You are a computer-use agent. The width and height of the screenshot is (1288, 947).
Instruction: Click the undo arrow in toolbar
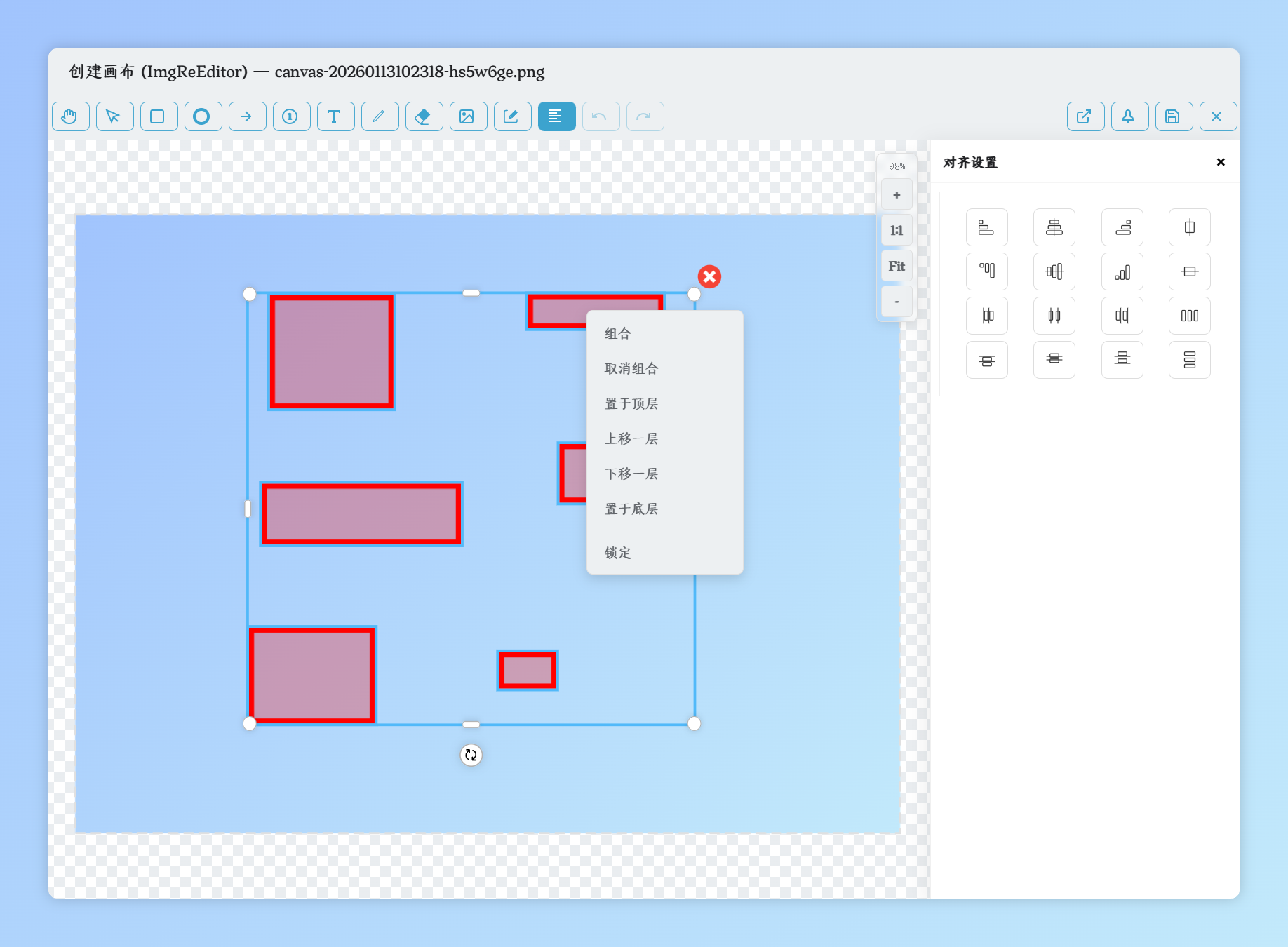coord(601,116)
